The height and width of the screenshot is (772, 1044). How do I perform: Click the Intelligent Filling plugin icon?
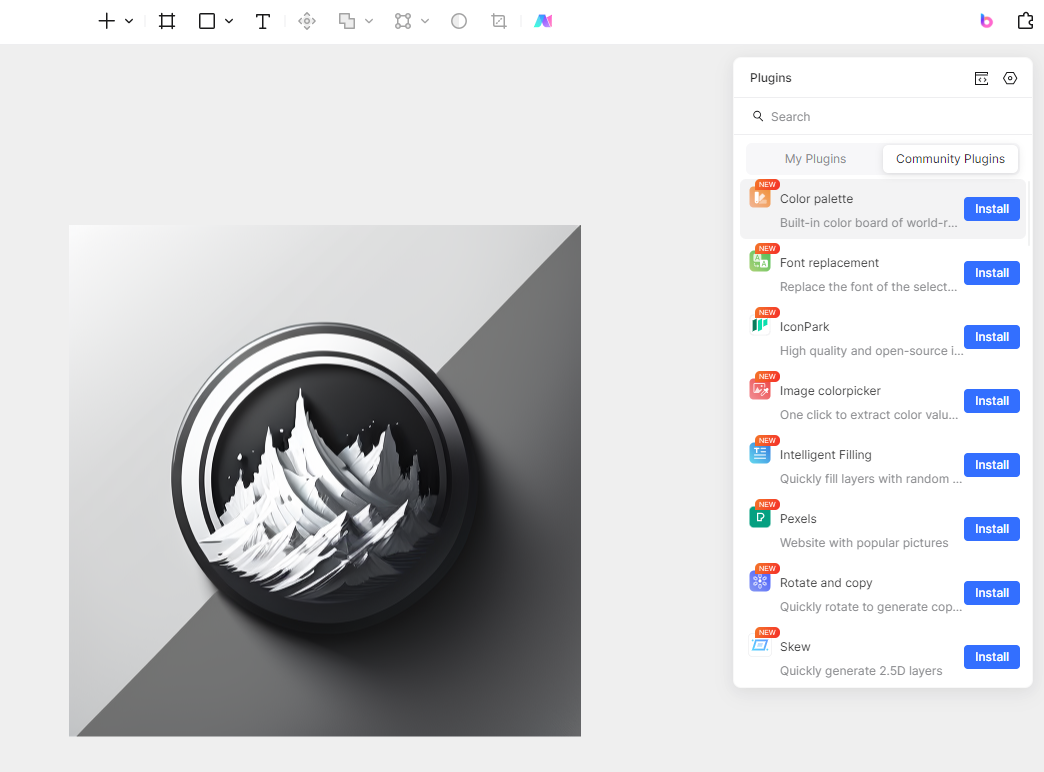pos(760,454)
